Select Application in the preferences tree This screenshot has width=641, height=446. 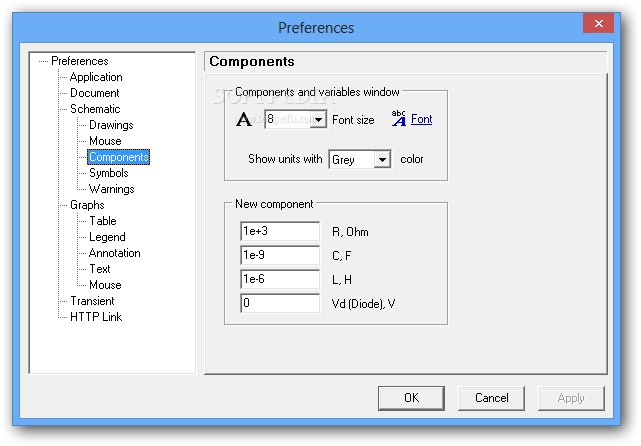(x=96, y=77)
